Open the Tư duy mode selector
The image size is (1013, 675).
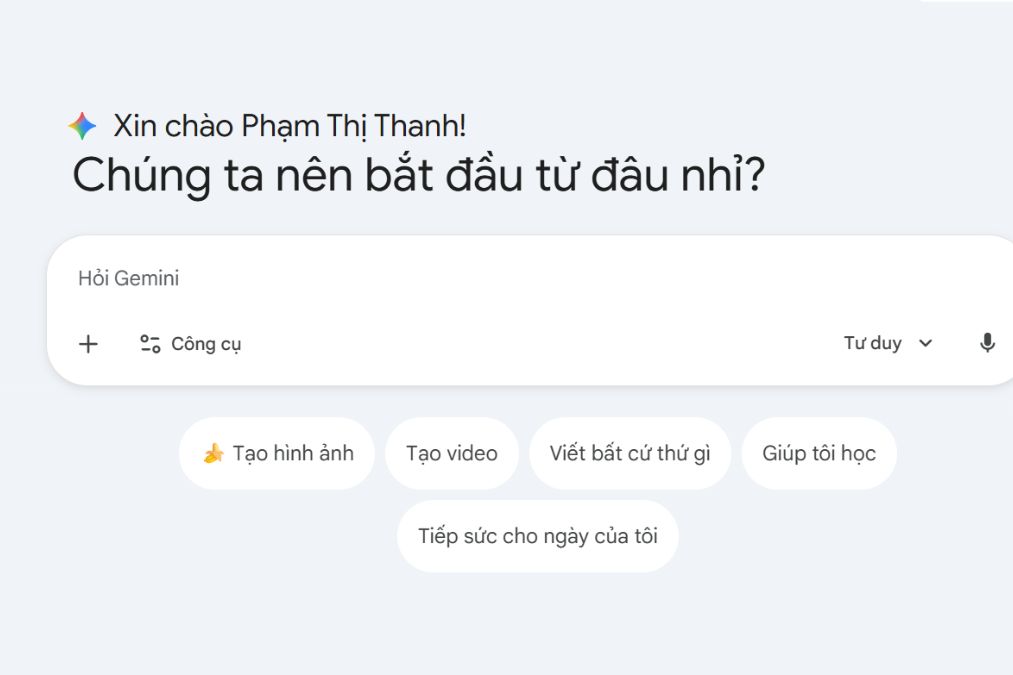point(873,343)
